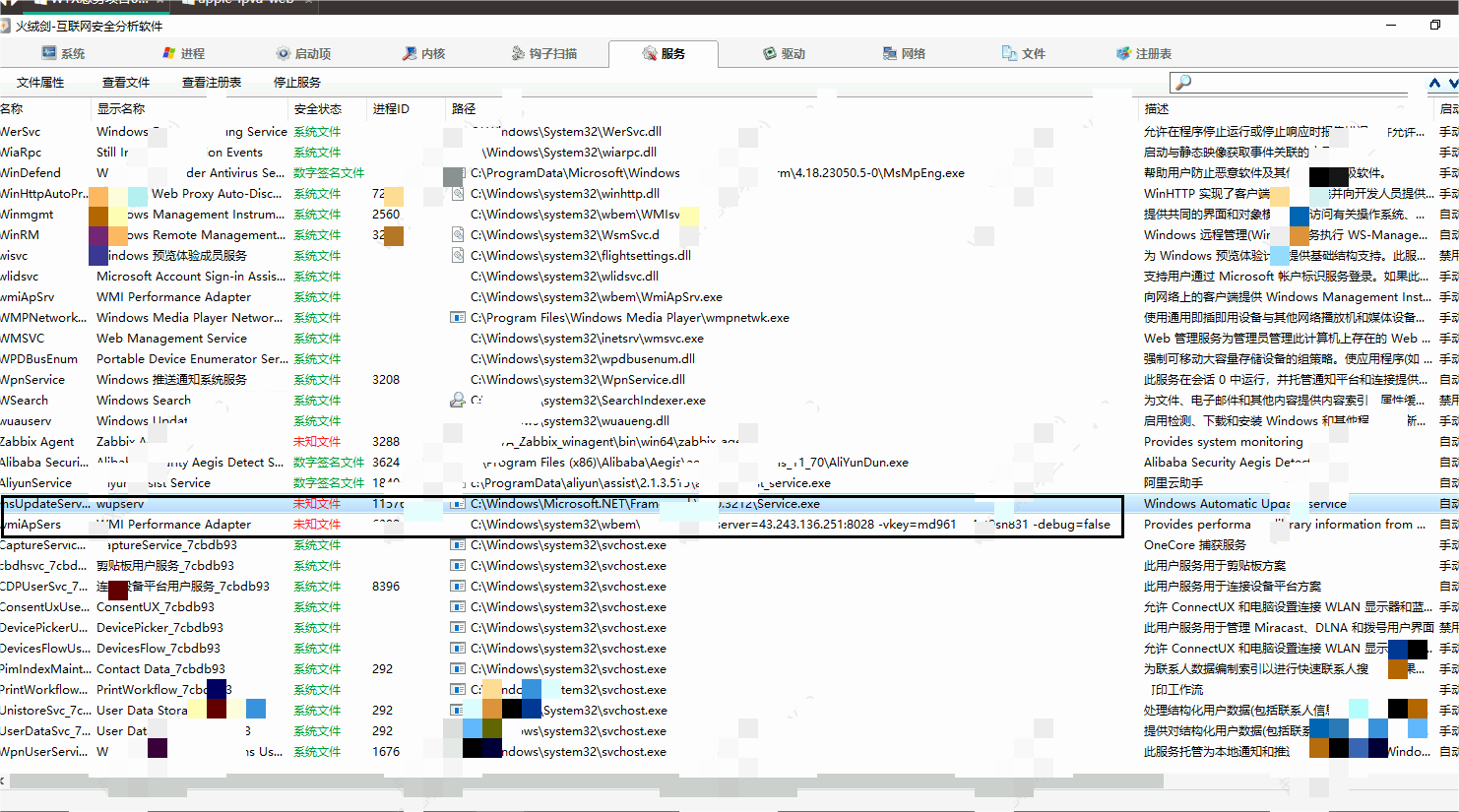
Task: Select the WMPNetwork service row
Action: point(729,318)
